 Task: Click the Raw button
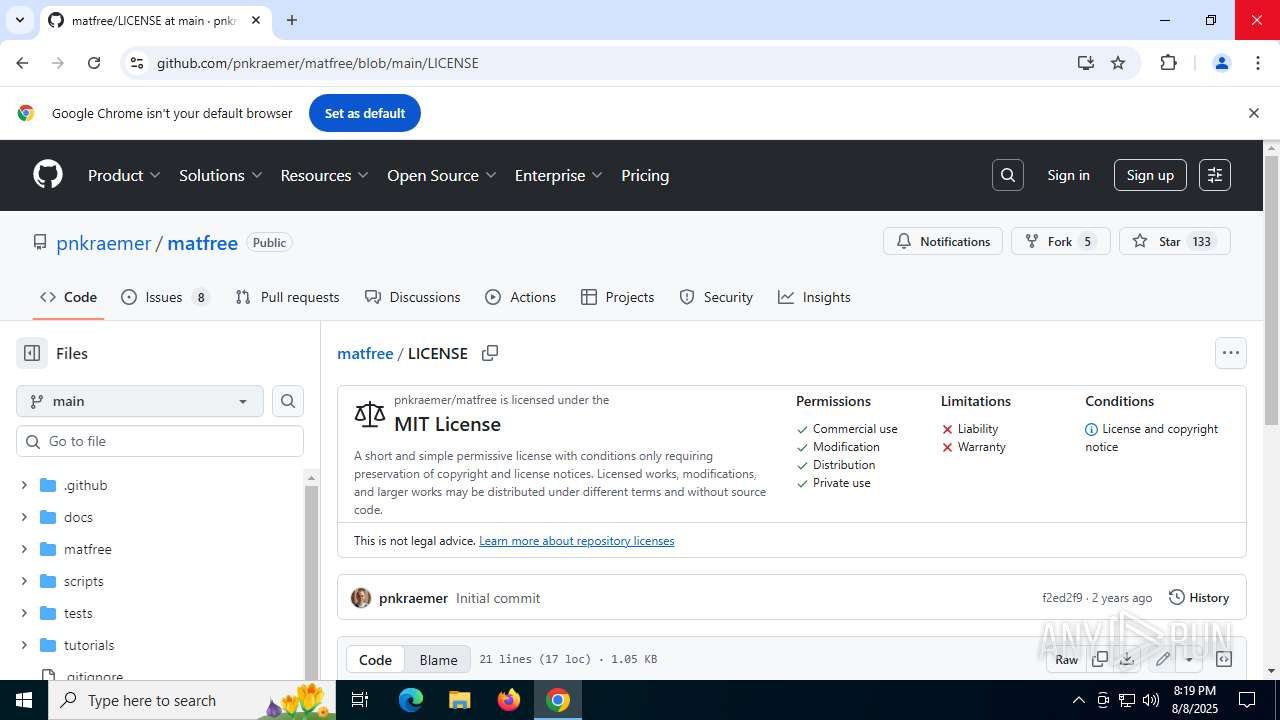[x=1067, y=659]
